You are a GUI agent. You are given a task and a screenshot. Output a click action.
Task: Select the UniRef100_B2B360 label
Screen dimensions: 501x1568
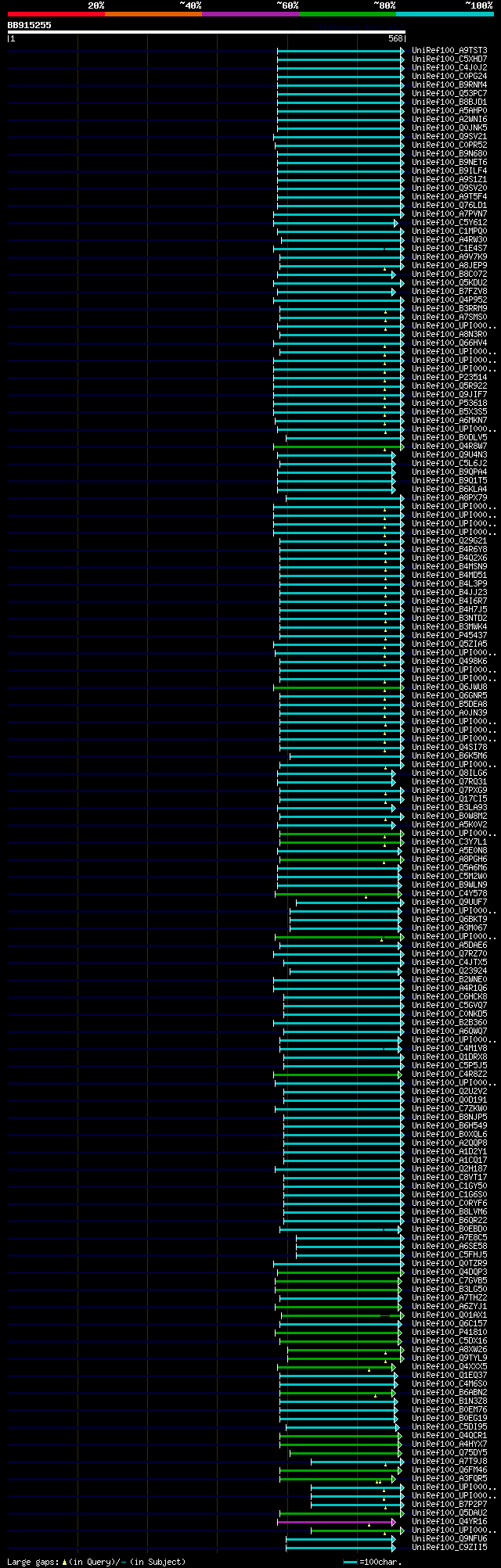point(449,1022)
